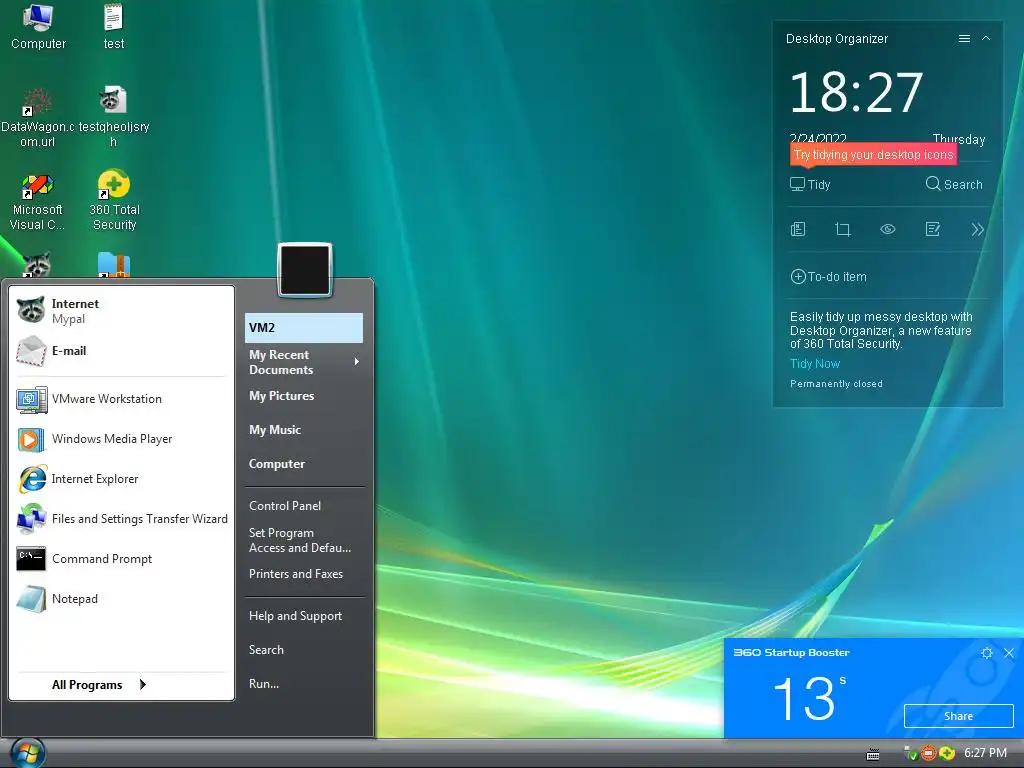This screenshot has width=1024, height=768.
Task: Click the Permanently closed link
Action: pyautogui.click(x=836, y=384)
